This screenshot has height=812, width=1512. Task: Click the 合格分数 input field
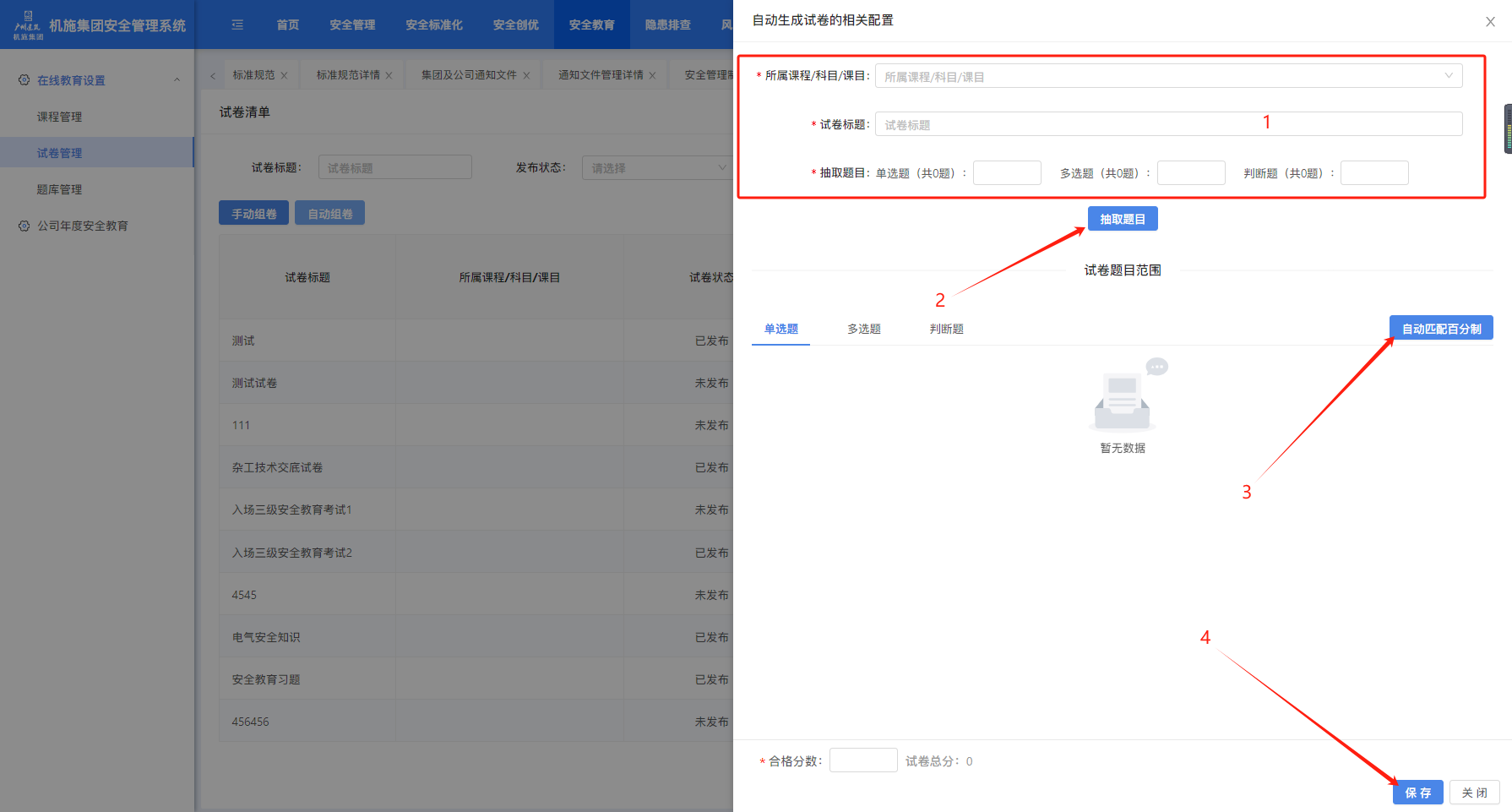coord(862,760)
